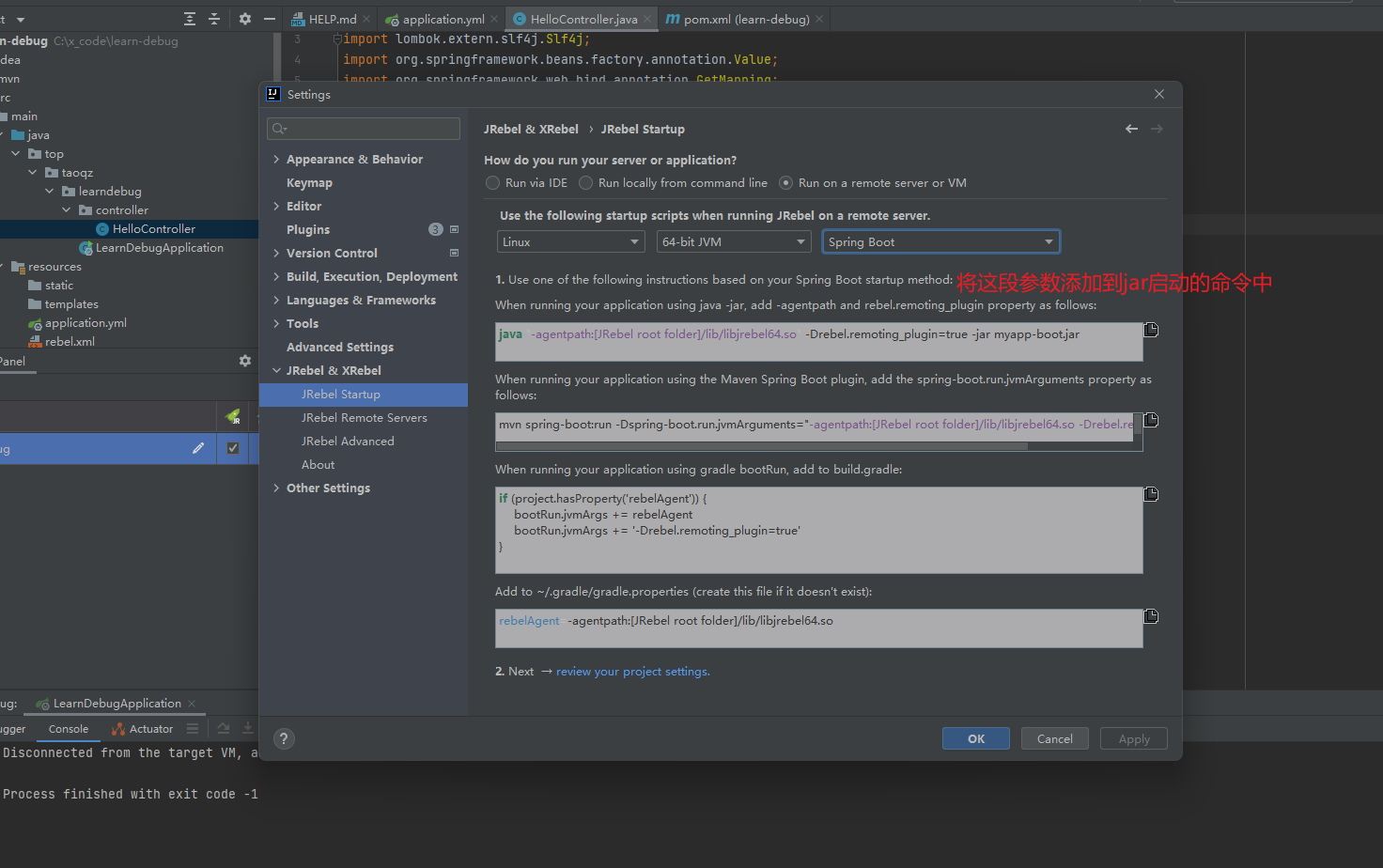The width and height of the screenshot is (1383, 868).
Task: Click the back arrow in Settings header
Action: (x=1131, y=129)
